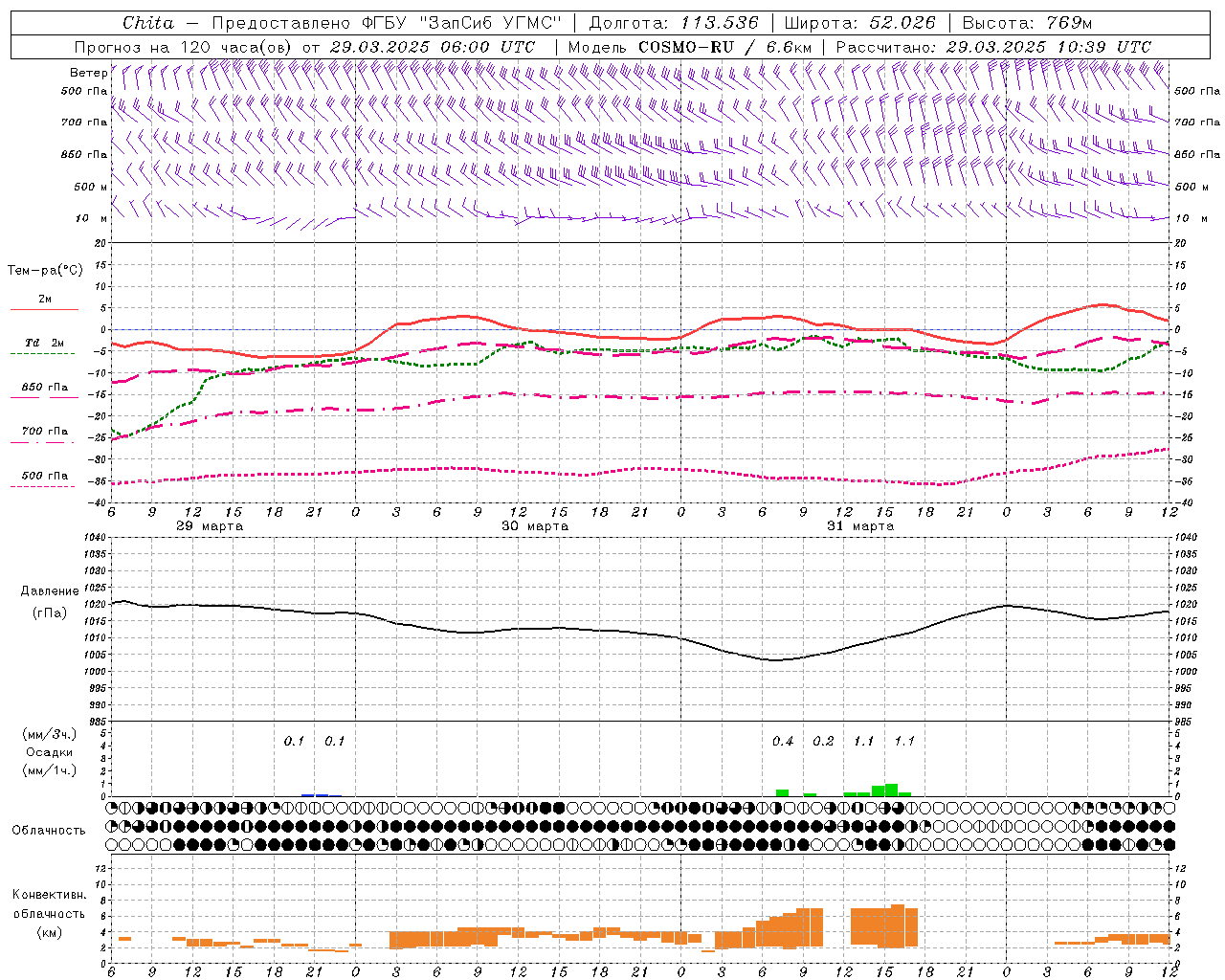The width and height of the screenshot is (1225, 980).
Task: Click the "Высота: 769м" header value
Action: [x=1027, y=23]
